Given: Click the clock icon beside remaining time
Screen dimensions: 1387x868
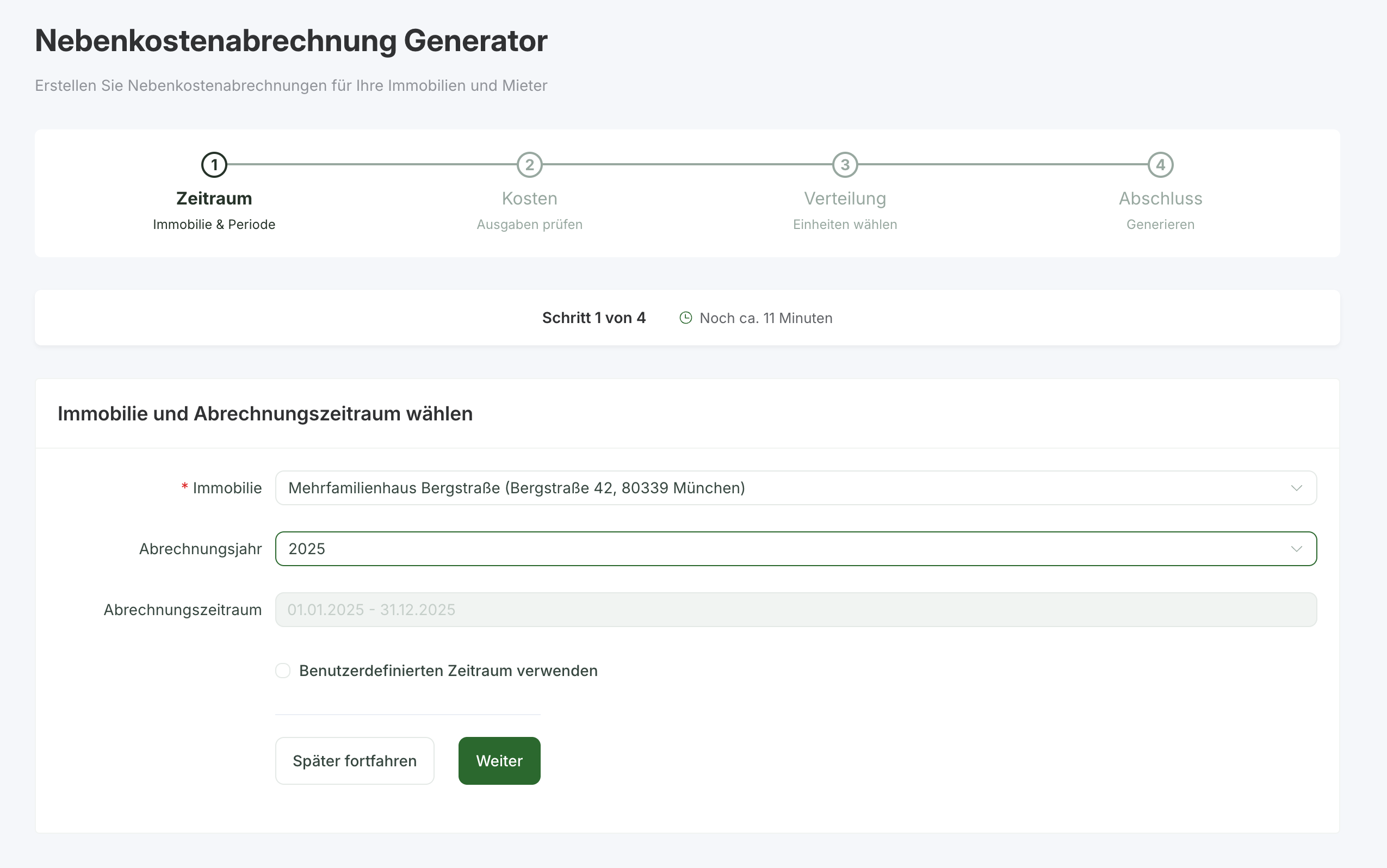Looking at the screenshot, I should (x=685, y=318).
